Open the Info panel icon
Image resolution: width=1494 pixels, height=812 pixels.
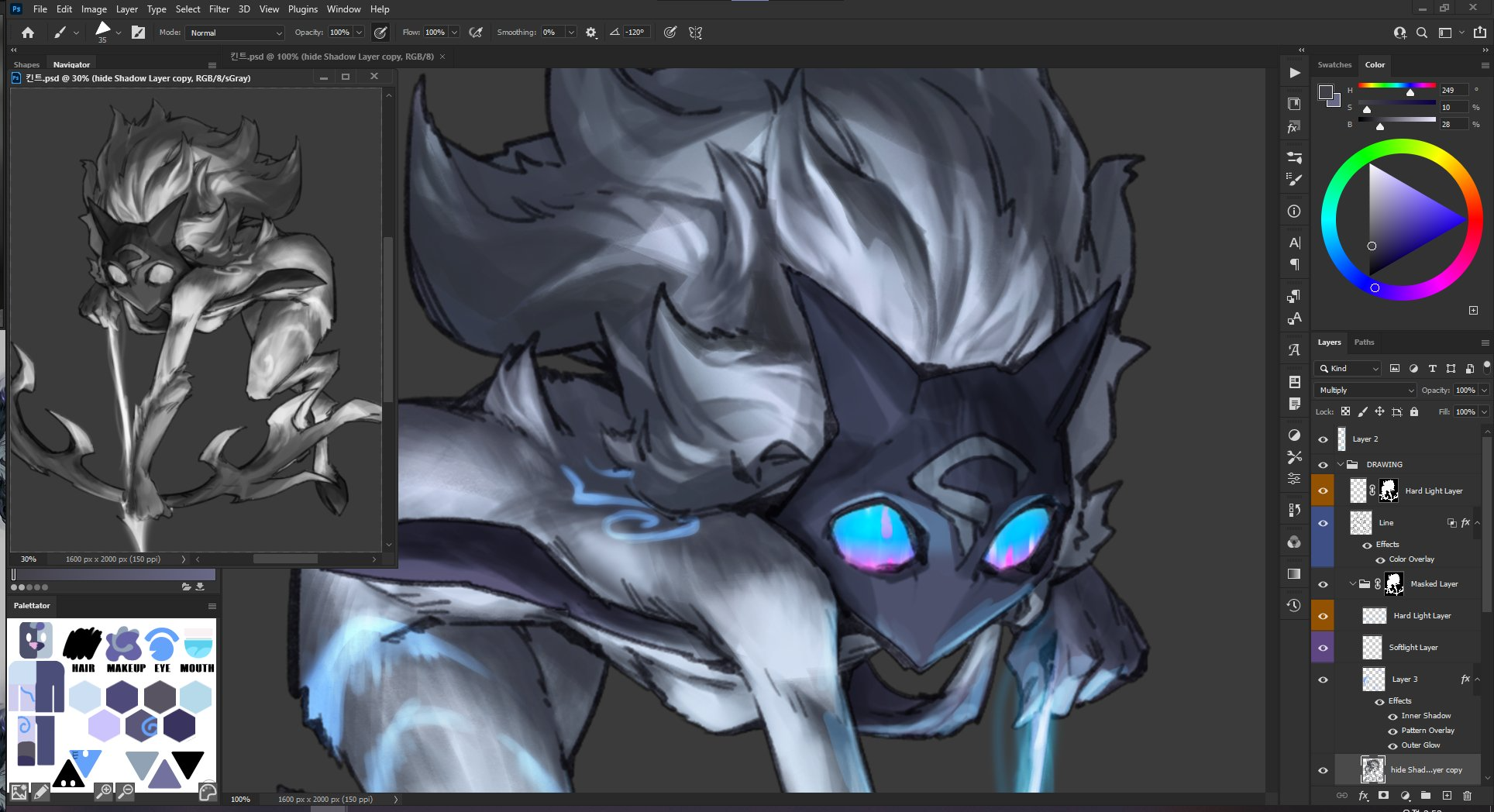tap(1294, 212)
